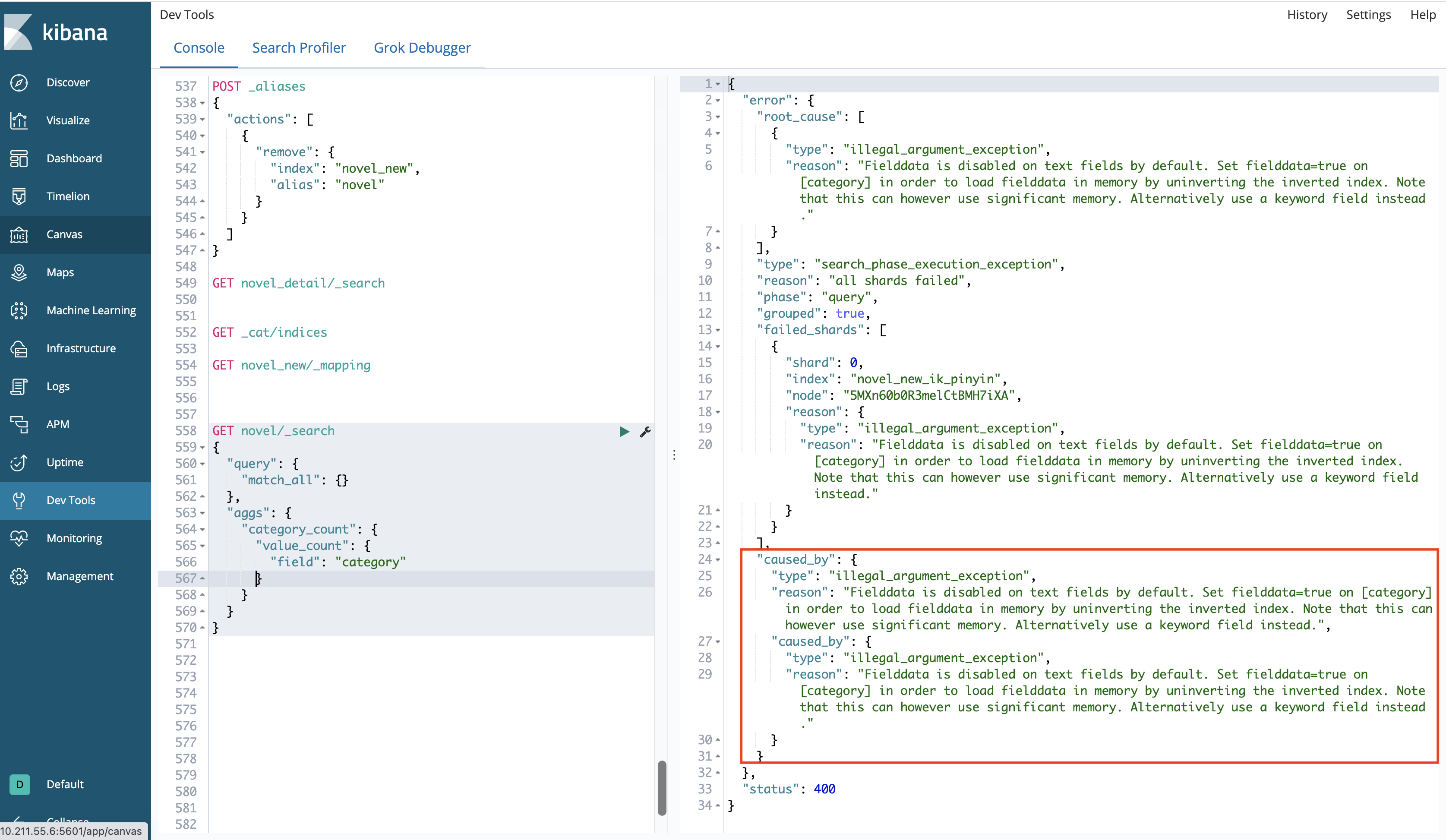Switch to Grok Debugger tab

pyautogui.click(x=422, y=47)
